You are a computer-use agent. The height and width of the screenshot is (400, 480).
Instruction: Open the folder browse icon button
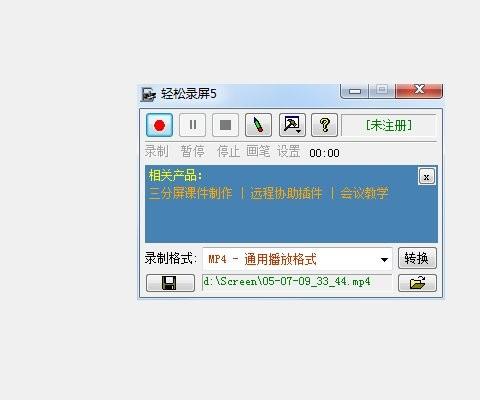tap(417, 283)
